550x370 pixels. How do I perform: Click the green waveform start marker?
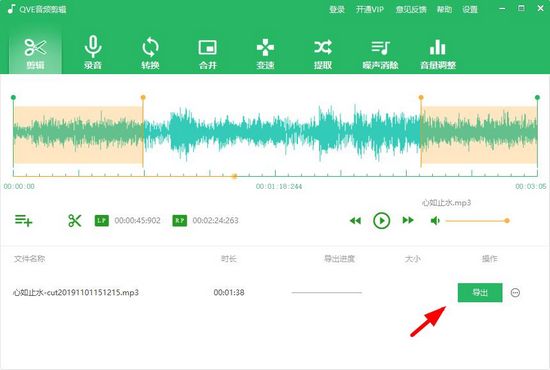point(13,97)
